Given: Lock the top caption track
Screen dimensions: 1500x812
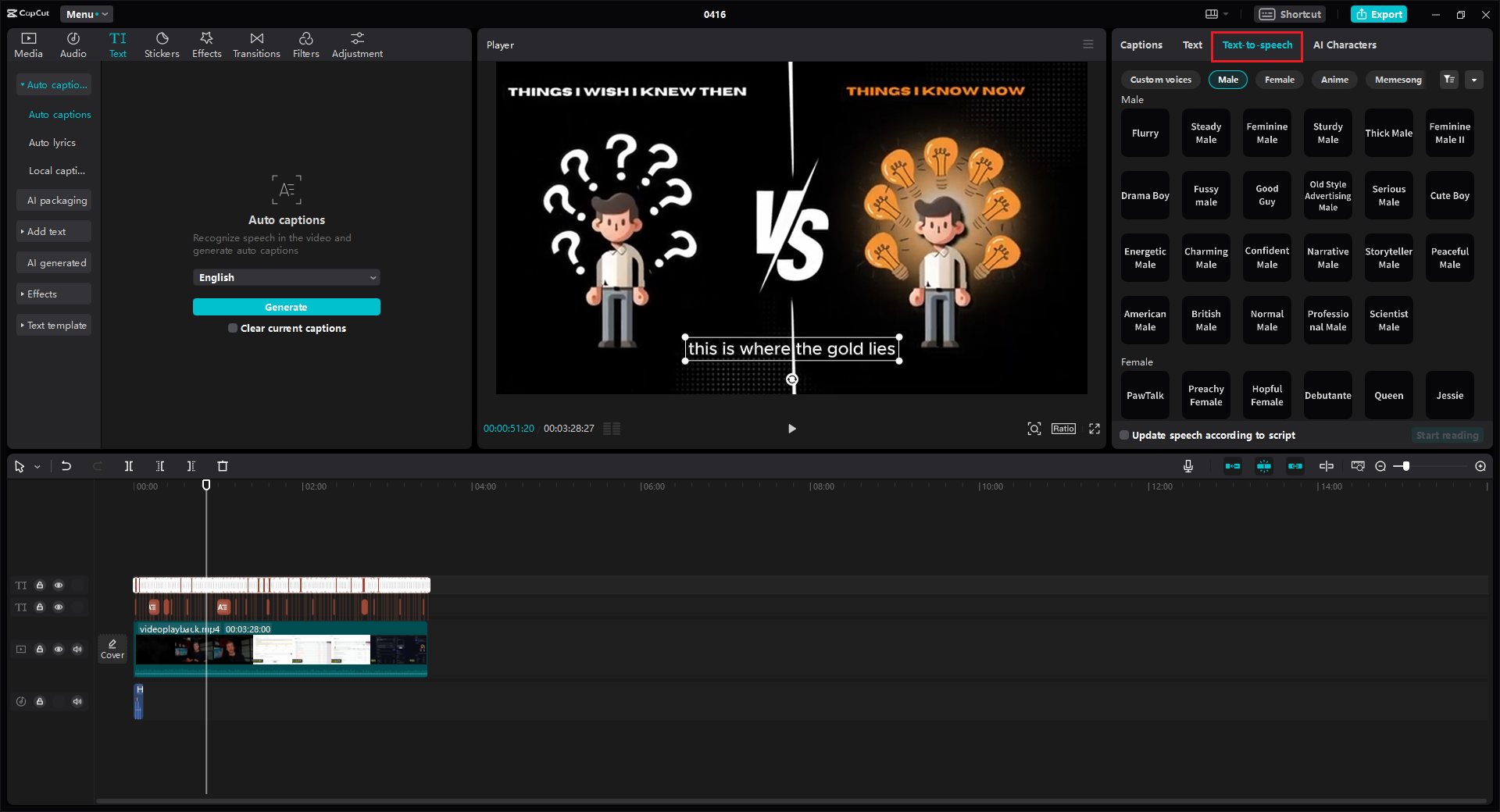Looking at the screenshot, I should tap(40, 585).
